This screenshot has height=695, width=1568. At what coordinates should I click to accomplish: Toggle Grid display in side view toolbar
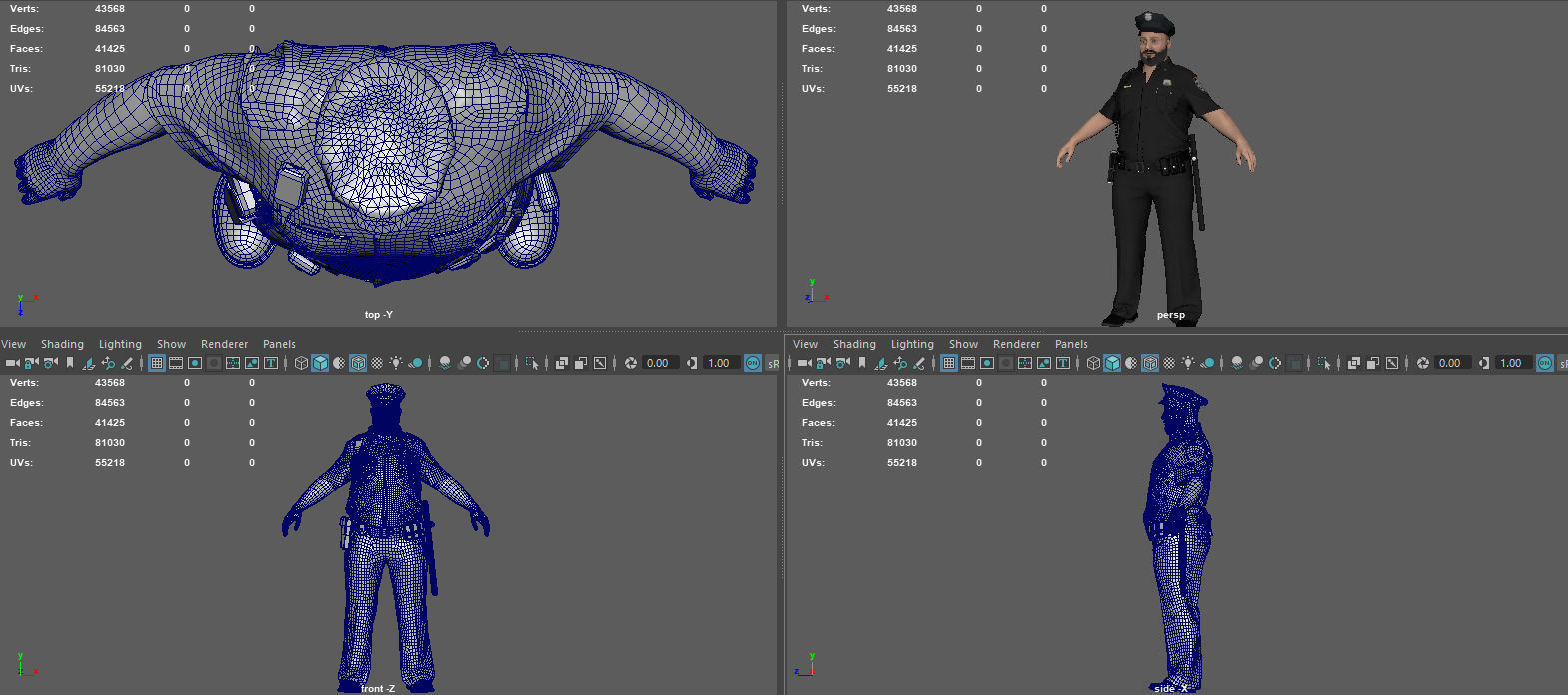click(x=949, y=363)
